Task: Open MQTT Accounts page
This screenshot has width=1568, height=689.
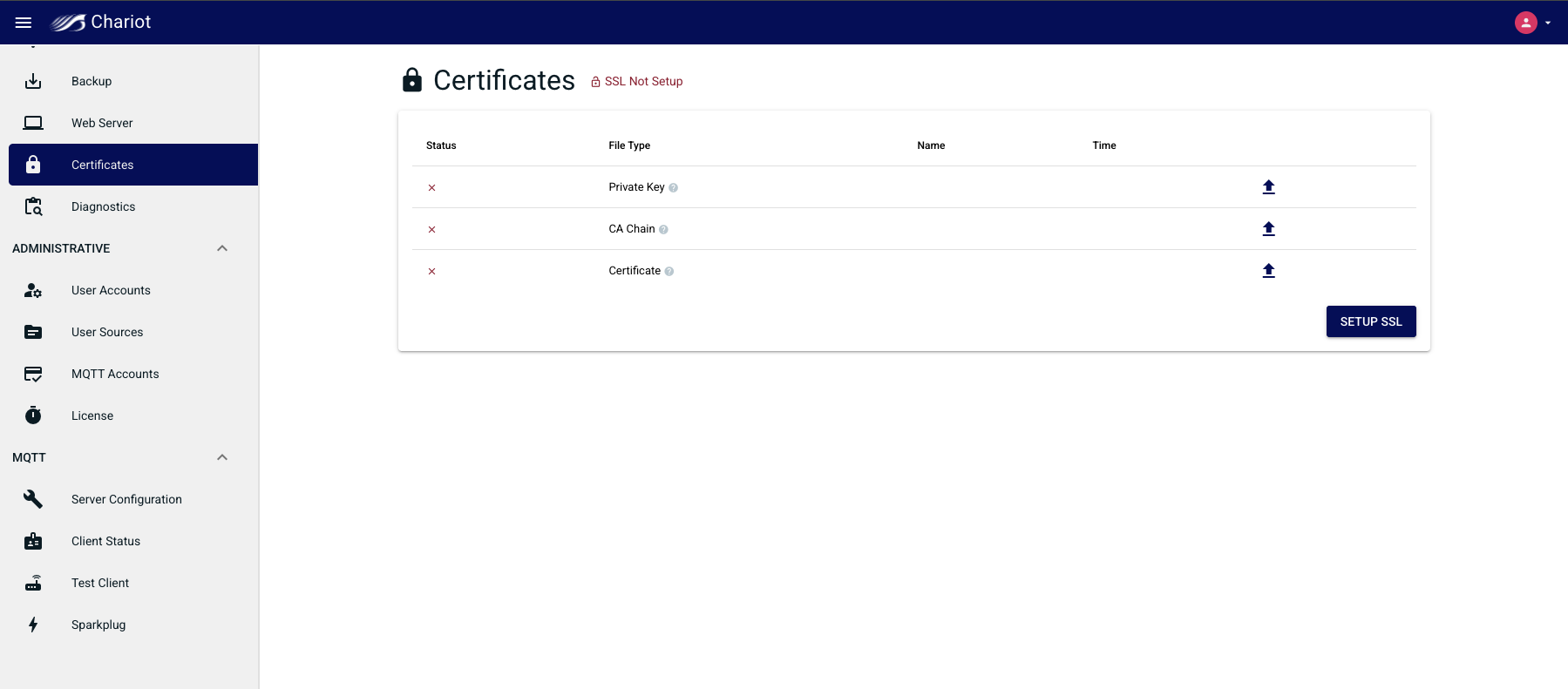Action: coord(115,374)
